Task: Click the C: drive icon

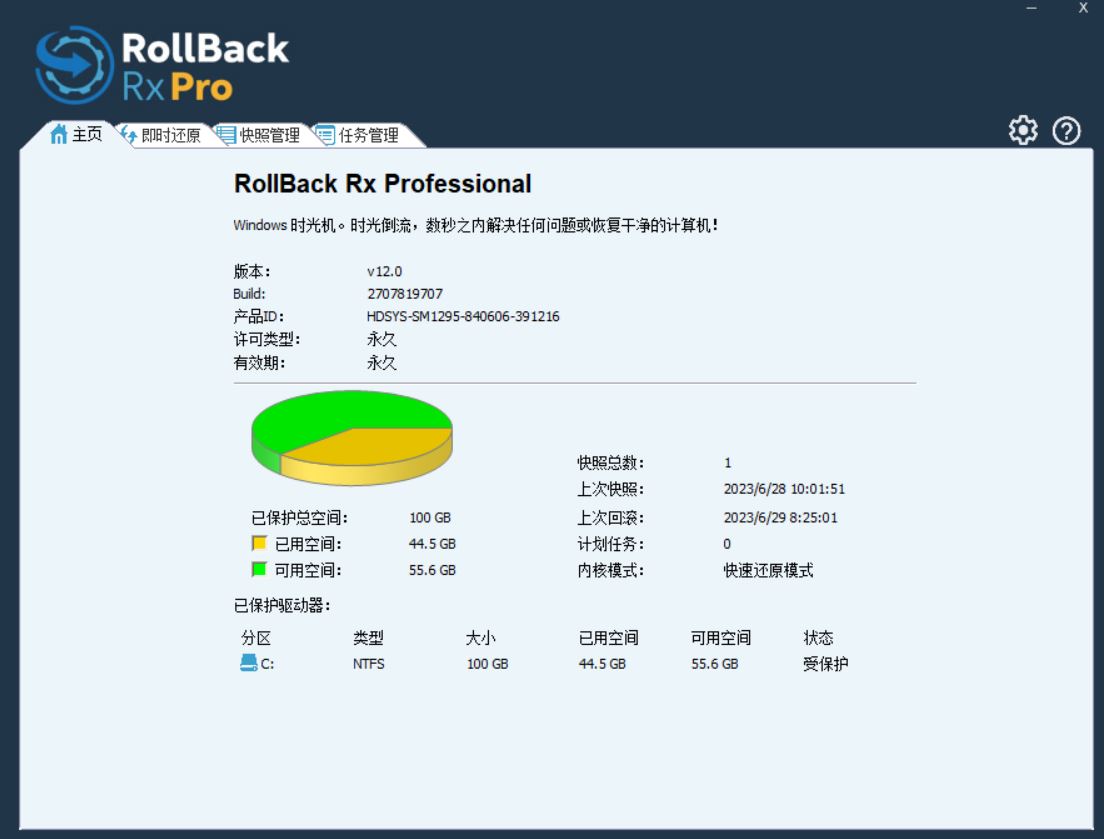Action: [x=249, y=663]
